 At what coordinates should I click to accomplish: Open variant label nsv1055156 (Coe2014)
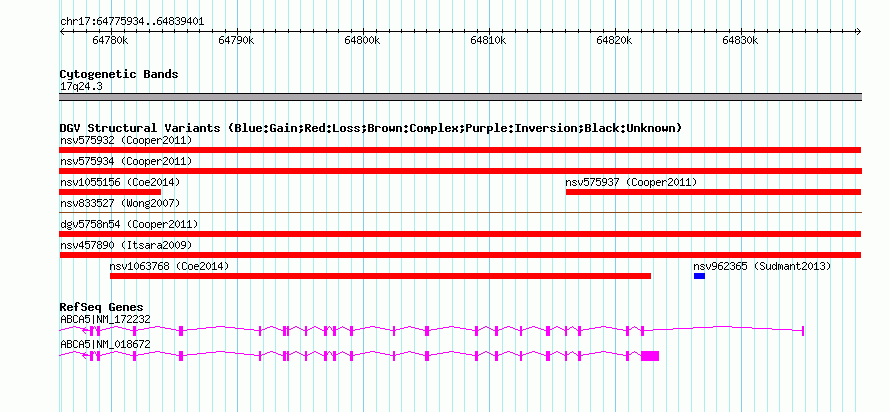[120, 182]
